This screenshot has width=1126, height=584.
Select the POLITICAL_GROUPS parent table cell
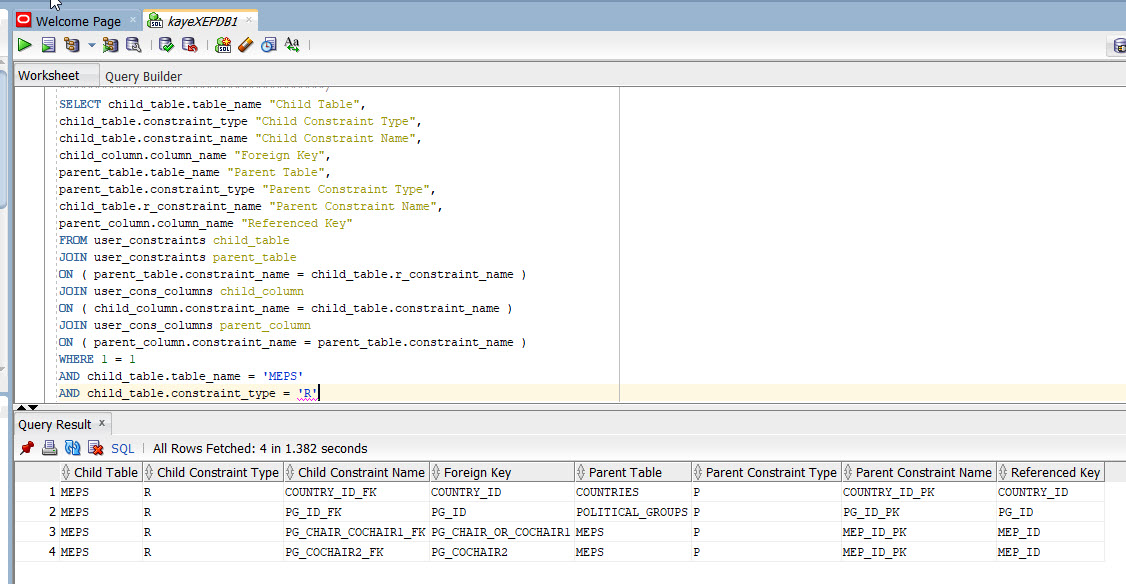click(x=632, y=512)
